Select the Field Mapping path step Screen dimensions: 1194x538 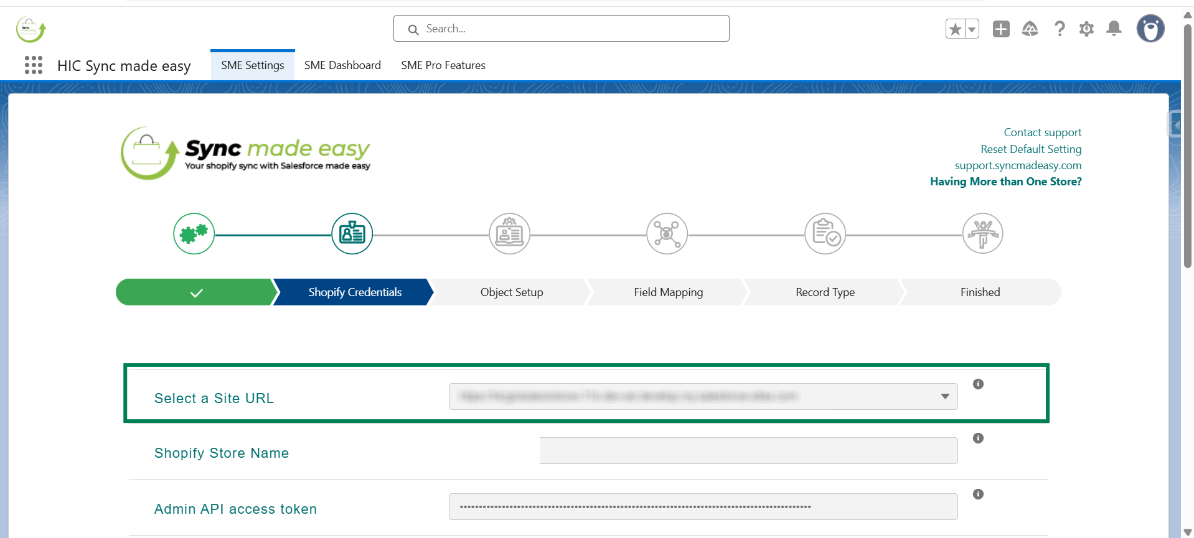(669, 292)
